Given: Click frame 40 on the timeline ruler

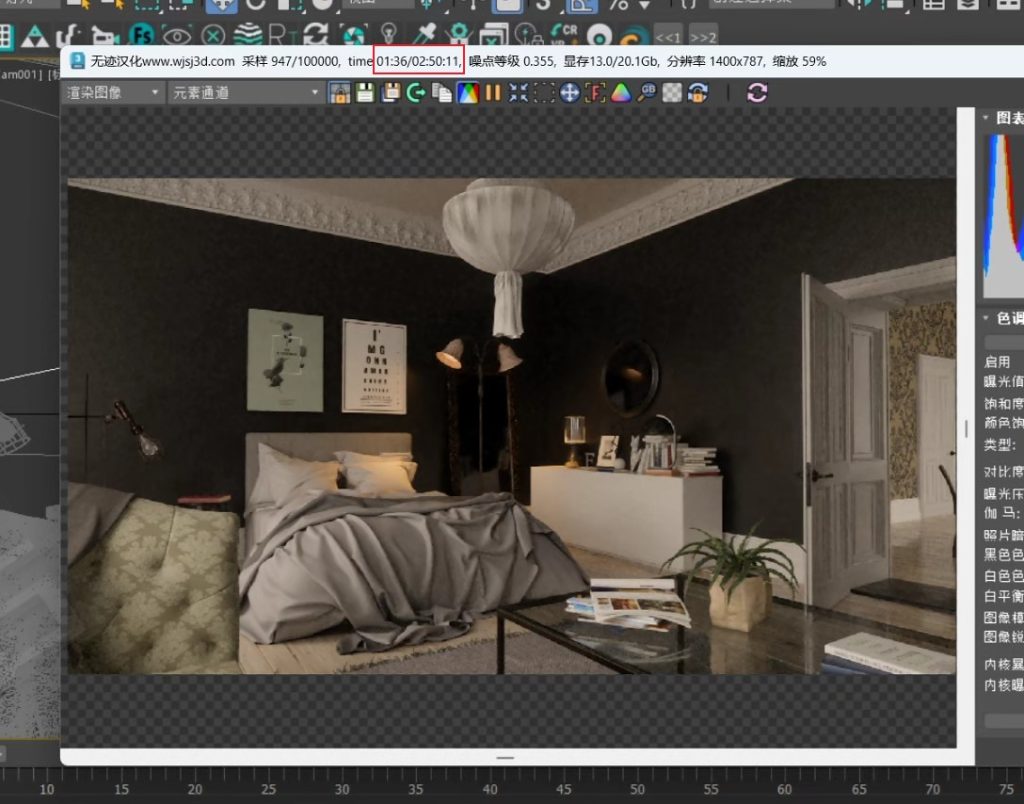Looking at the screenshot, I should 415,790.
